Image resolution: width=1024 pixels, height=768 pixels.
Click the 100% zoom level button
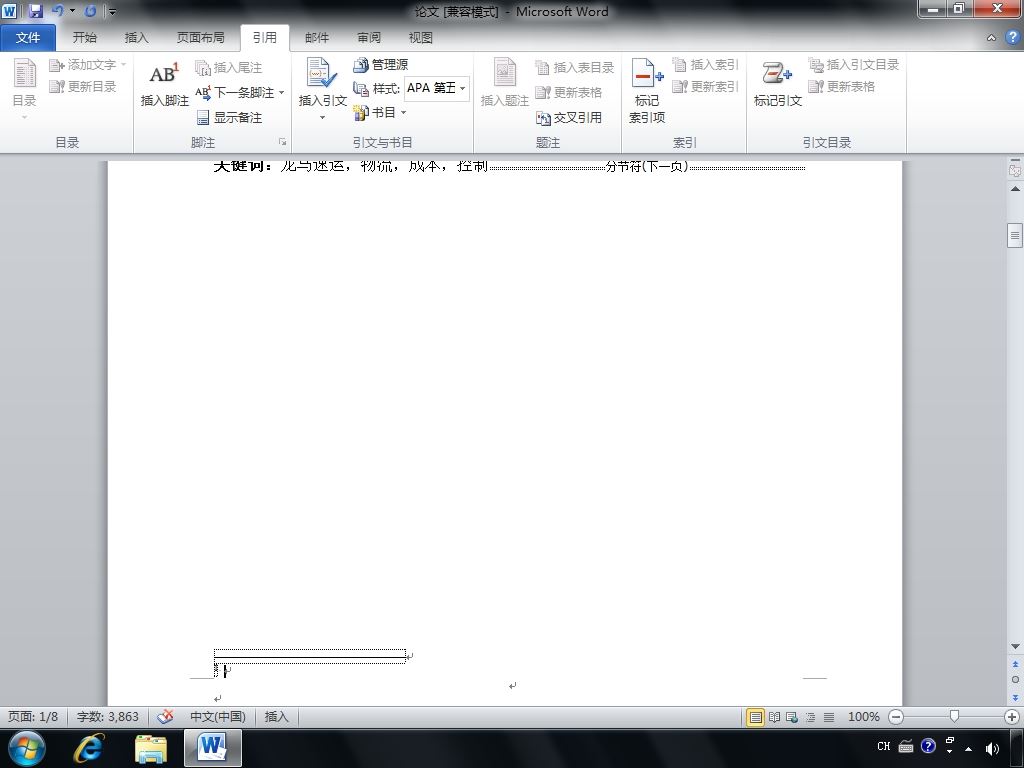tap(863, 716)
